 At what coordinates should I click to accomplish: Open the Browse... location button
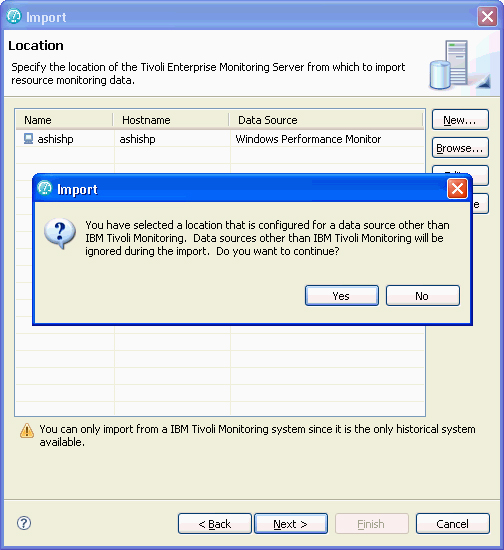coord(460,148)
